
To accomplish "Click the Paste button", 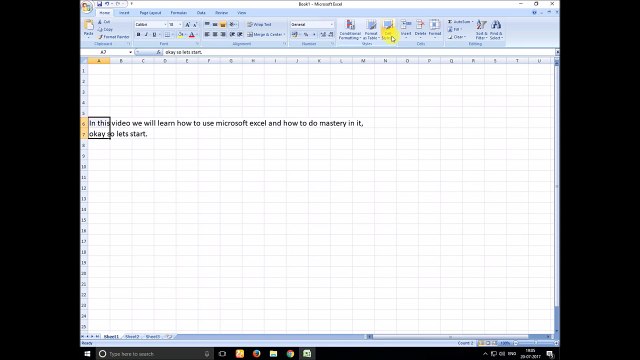I will 89,29.
